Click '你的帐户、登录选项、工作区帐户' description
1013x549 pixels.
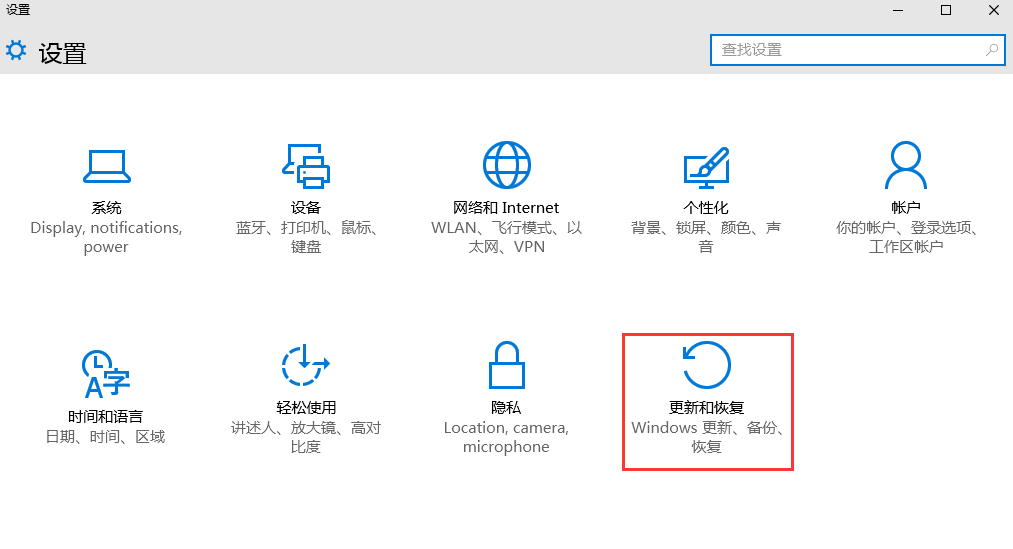point(906,237)
